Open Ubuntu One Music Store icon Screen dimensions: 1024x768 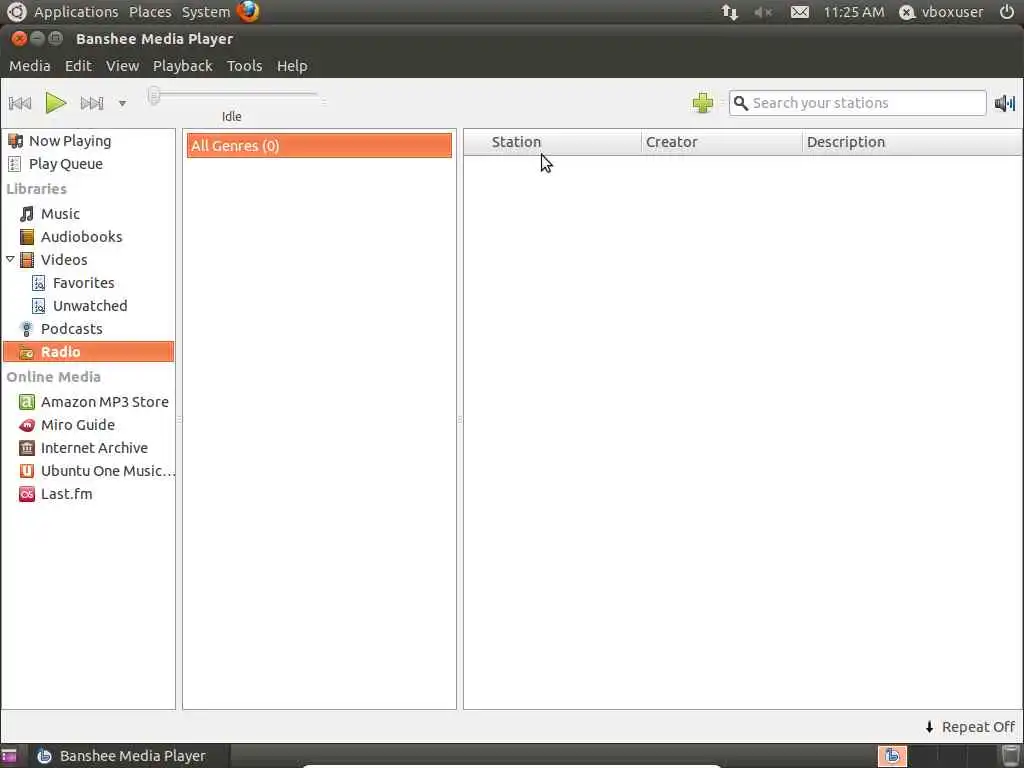click(27, 471)
